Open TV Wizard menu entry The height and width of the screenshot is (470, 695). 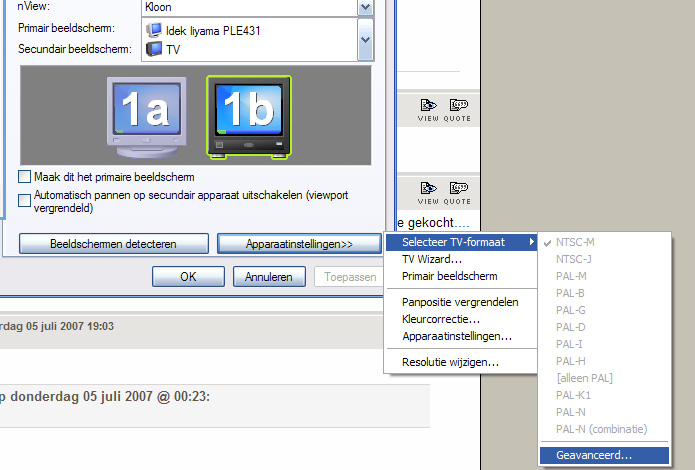tap(461, 259)
